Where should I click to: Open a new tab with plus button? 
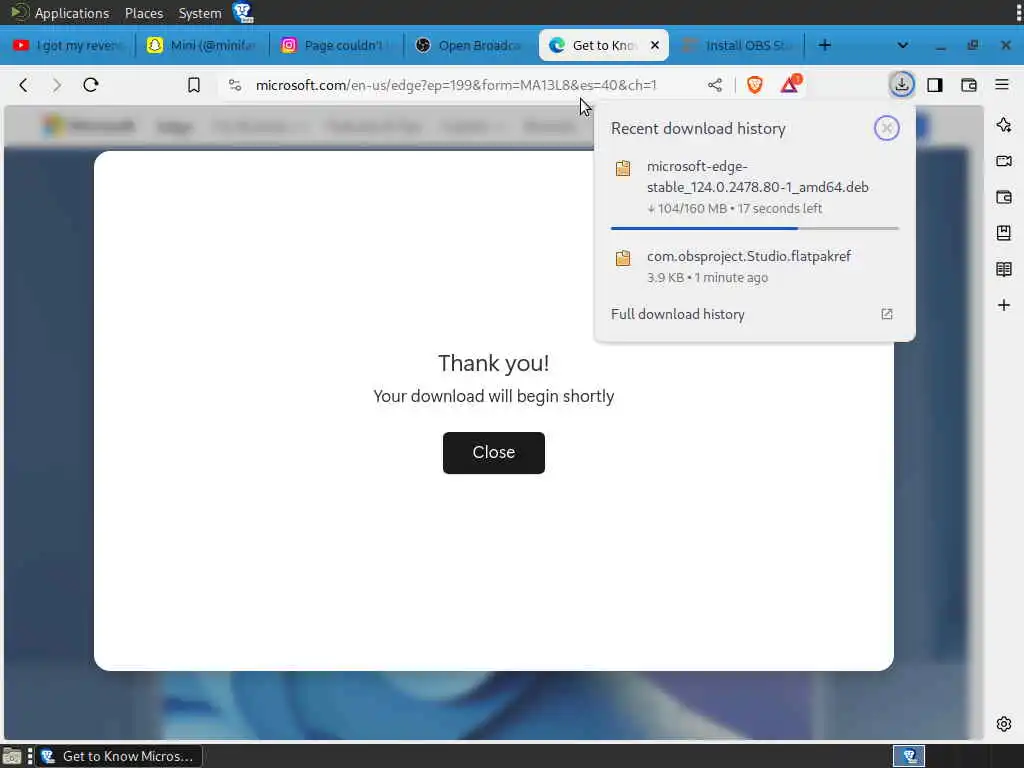coord(825,45)
